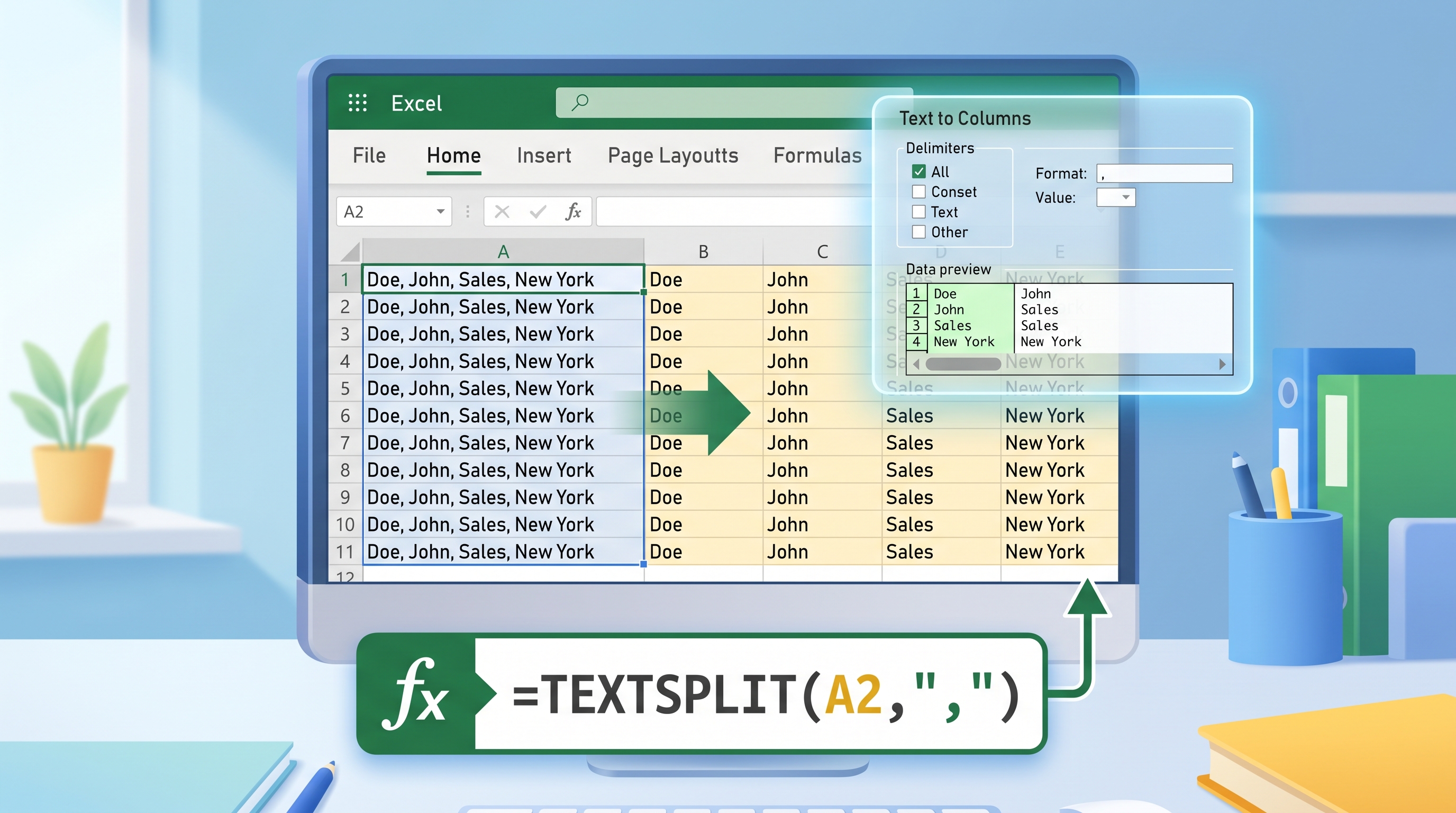This screenshot has height=813, width=1456.
Task: Select row 1 header
Action: click(x=345, y=279)
